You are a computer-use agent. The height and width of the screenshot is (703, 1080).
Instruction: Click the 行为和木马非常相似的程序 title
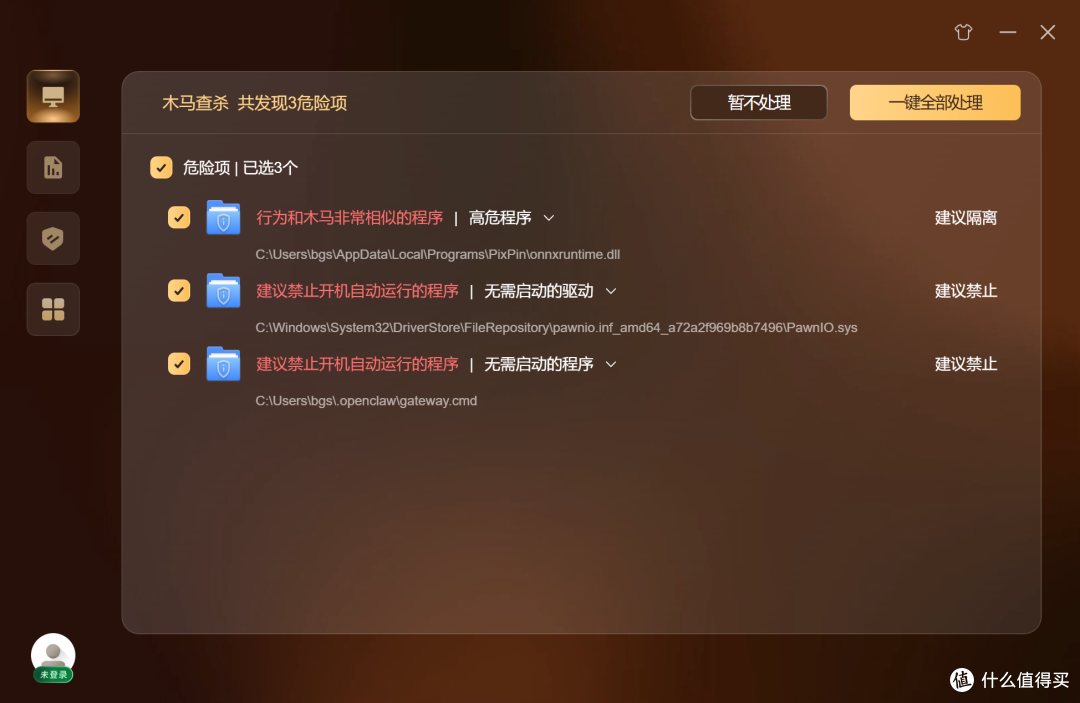349,218
